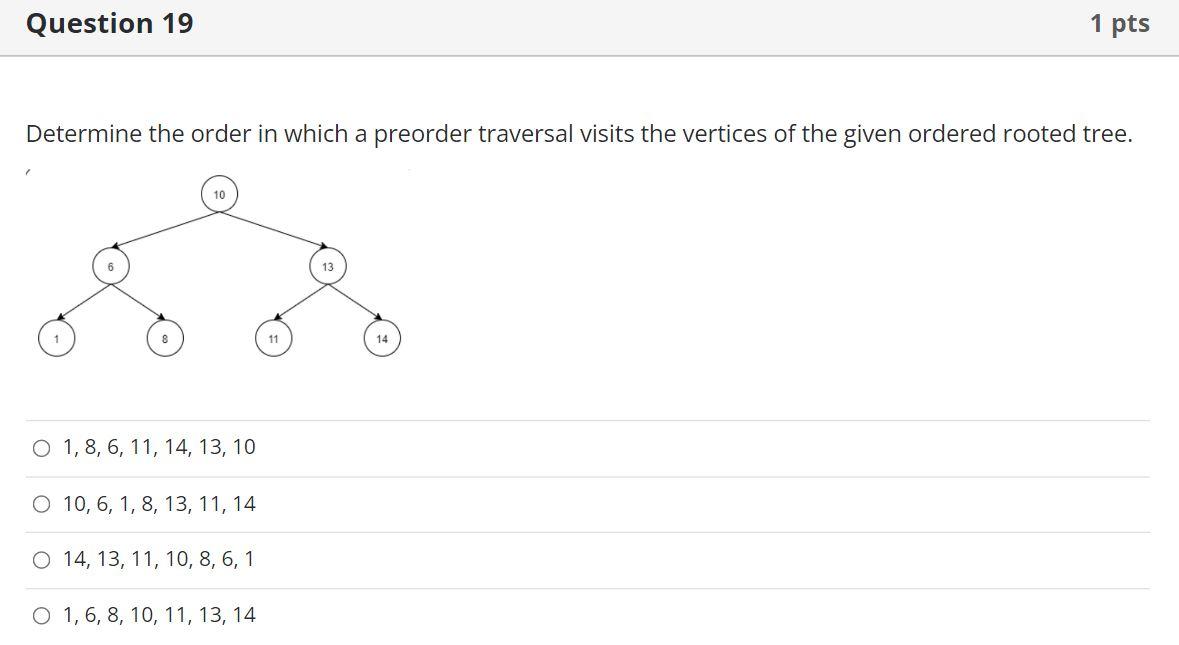The image size is (1179, 645).
Task: Click the leaf vertex labeled 14
Action: click(382, 338)
